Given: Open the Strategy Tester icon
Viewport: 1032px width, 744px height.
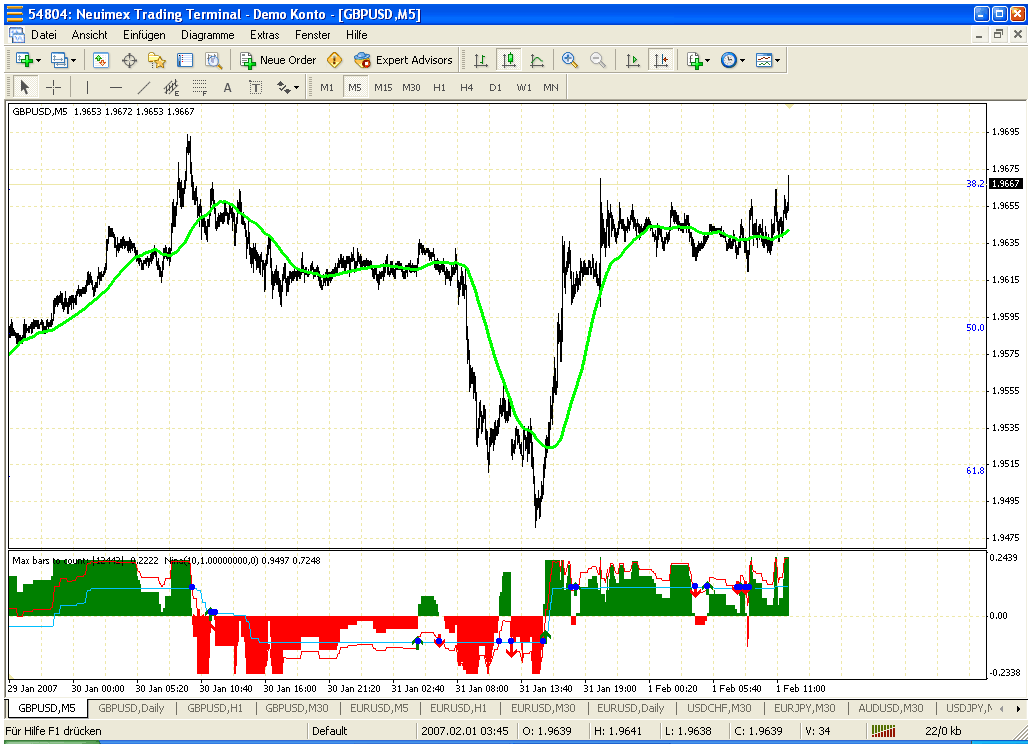Looking at the screenshot, I should (x=213, y=60).
